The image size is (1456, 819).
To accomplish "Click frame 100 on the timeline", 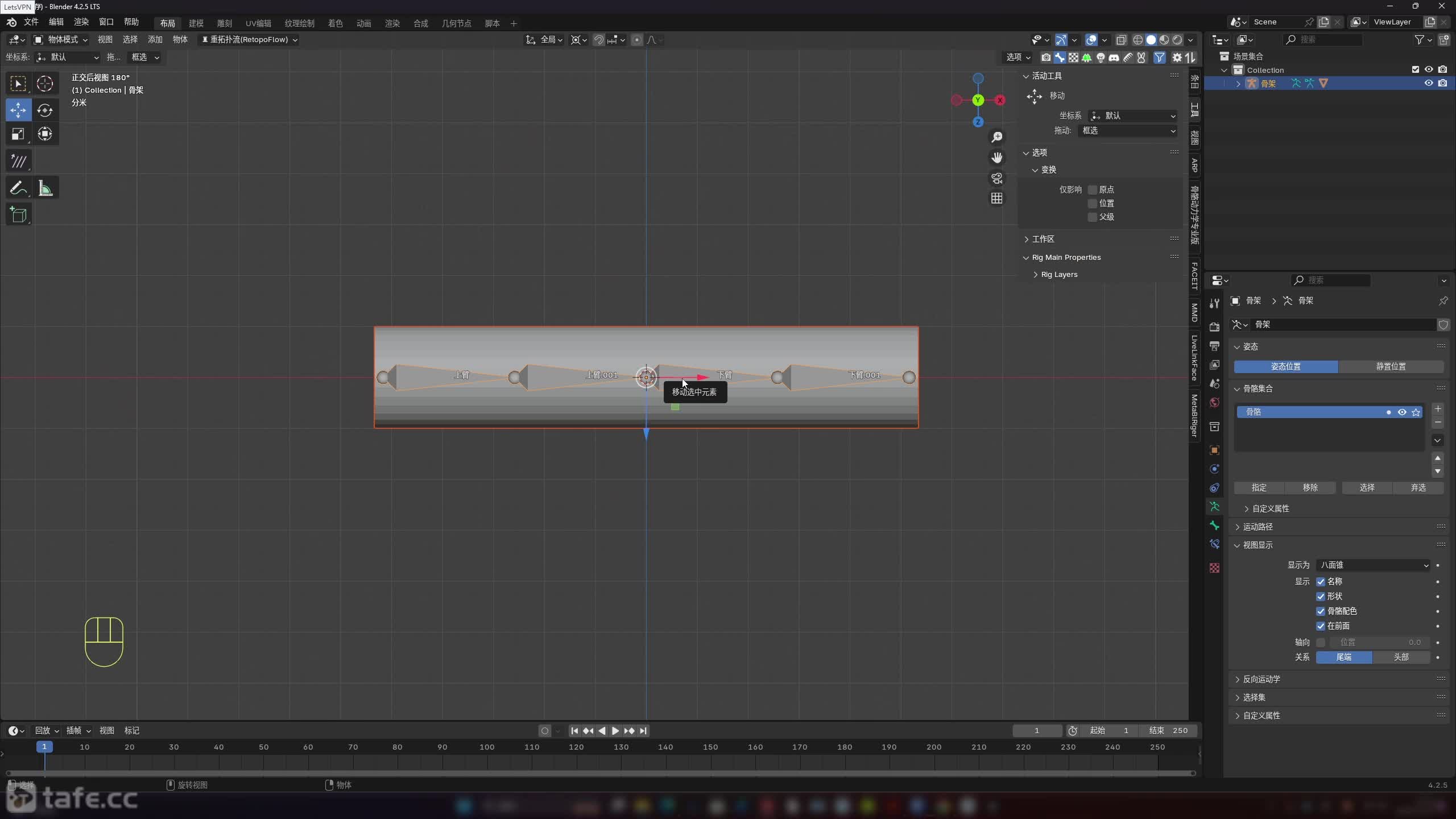I will (487, 747).
